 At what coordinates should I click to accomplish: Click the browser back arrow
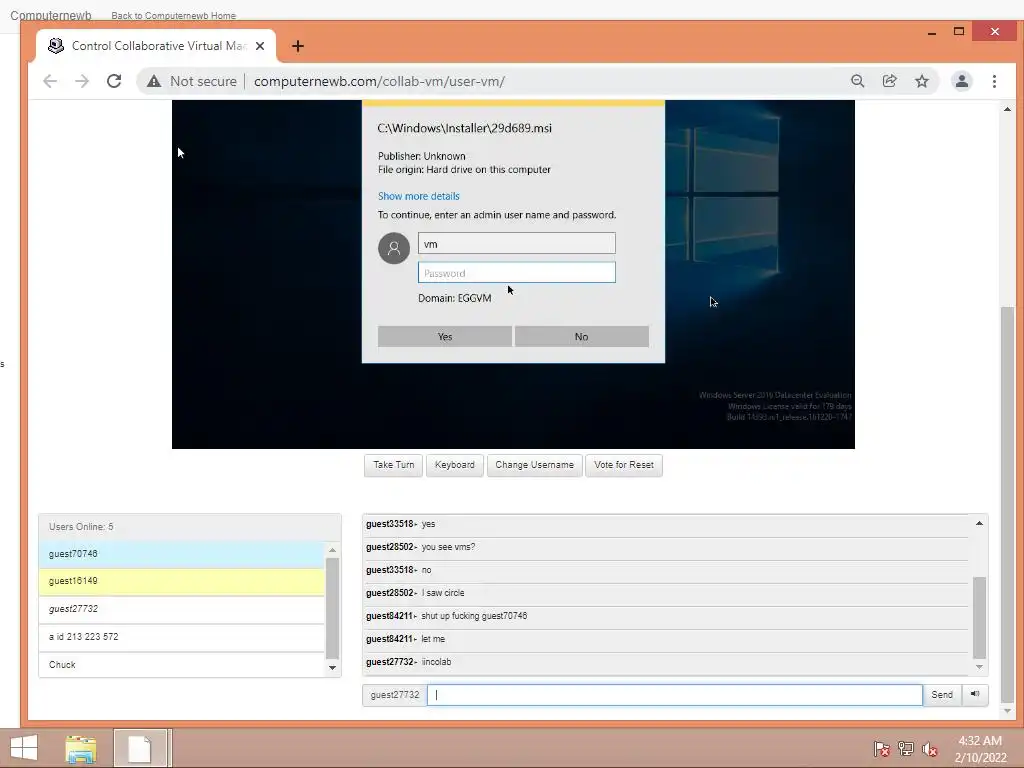coord(50,81)
